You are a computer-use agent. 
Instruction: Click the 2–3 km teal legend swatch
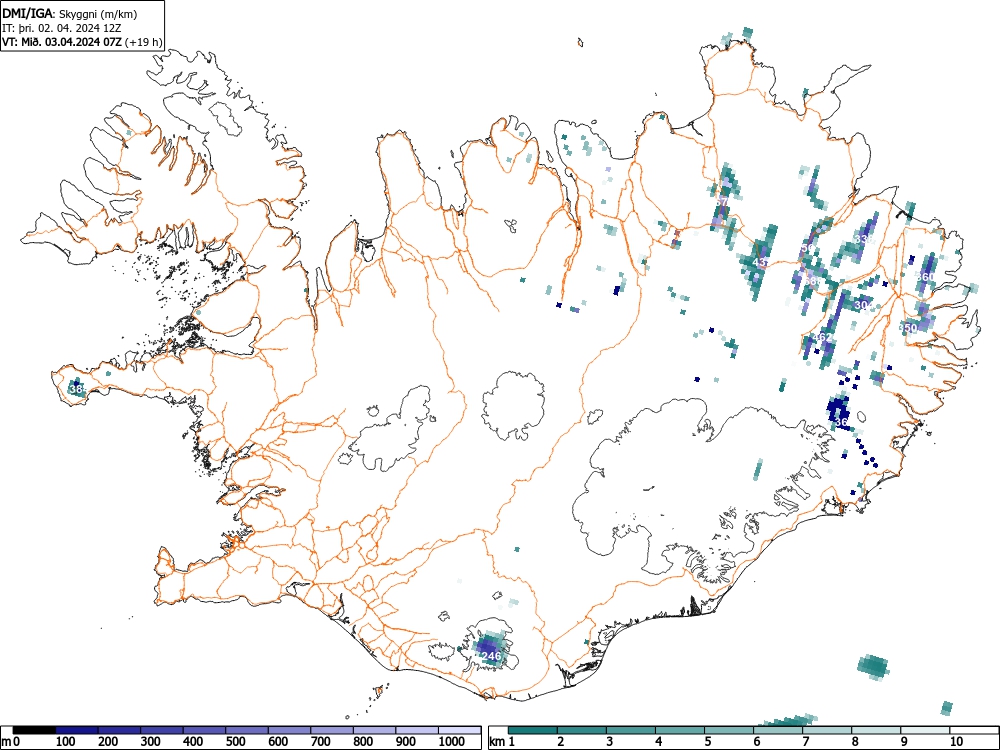582,730
